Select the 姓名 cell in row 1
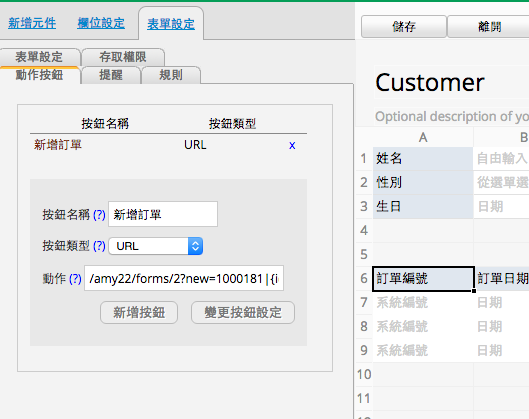This screenshot has height=419, width=529. 422,158
